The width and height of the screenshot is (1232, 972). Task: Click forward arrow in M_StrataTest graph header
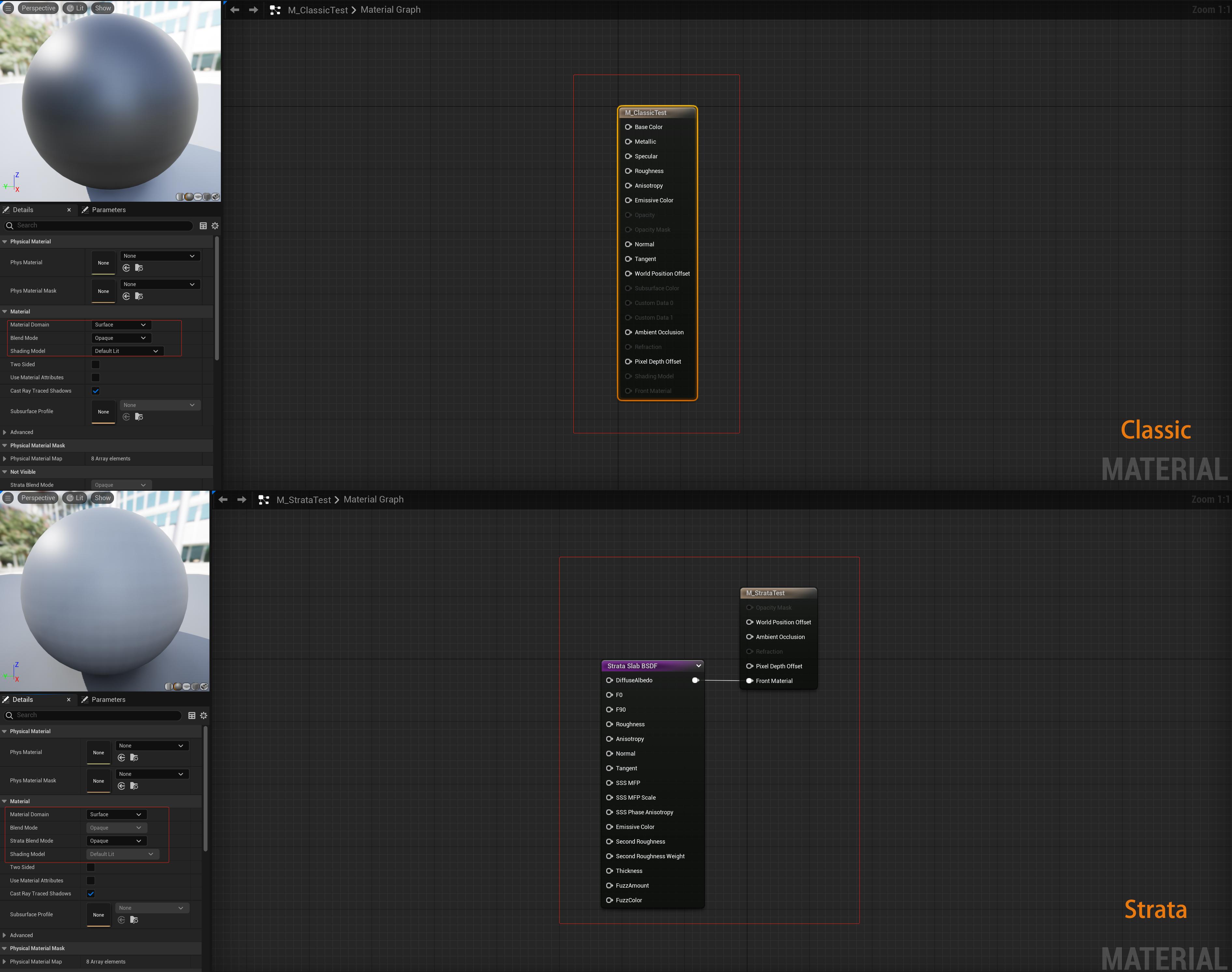click(242, 500)
